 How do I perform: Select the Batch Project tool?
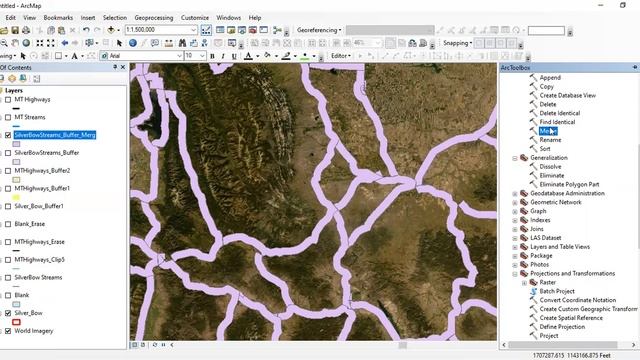click(557, 291)
